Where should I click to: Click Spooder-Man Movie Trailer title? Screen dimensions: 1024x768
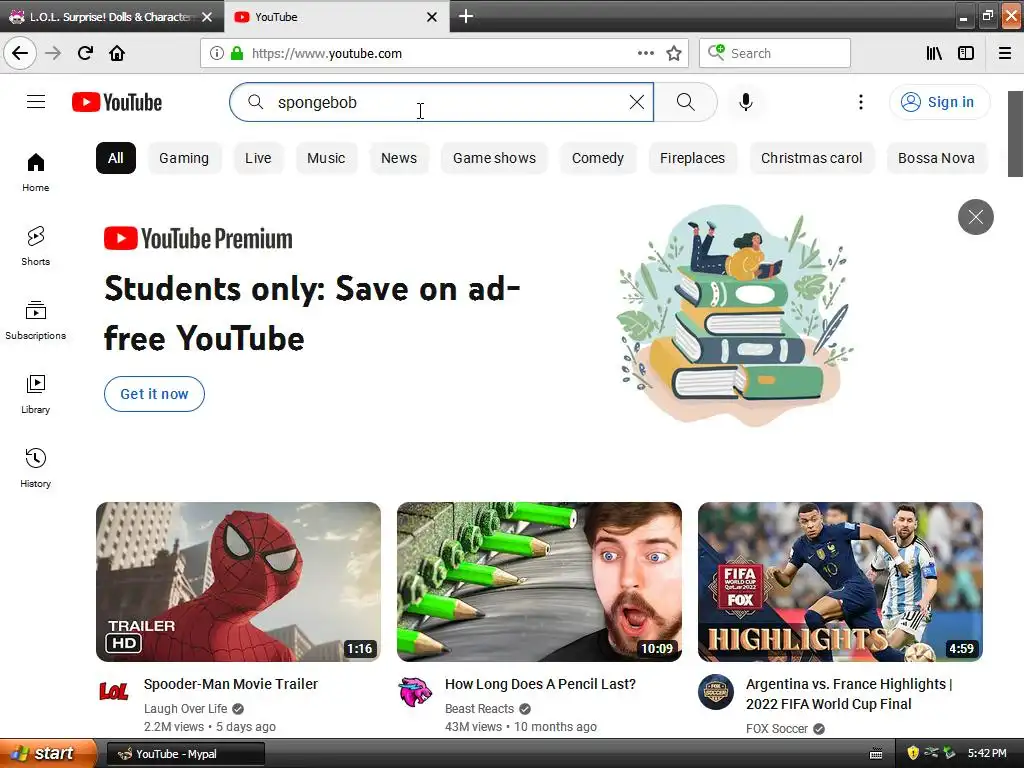click(231, 684)
